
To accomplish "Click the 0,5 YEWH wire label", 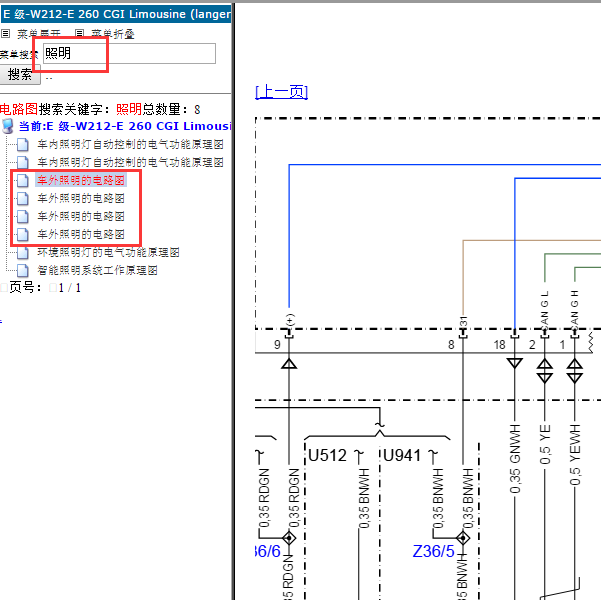I will coord(575,455).
